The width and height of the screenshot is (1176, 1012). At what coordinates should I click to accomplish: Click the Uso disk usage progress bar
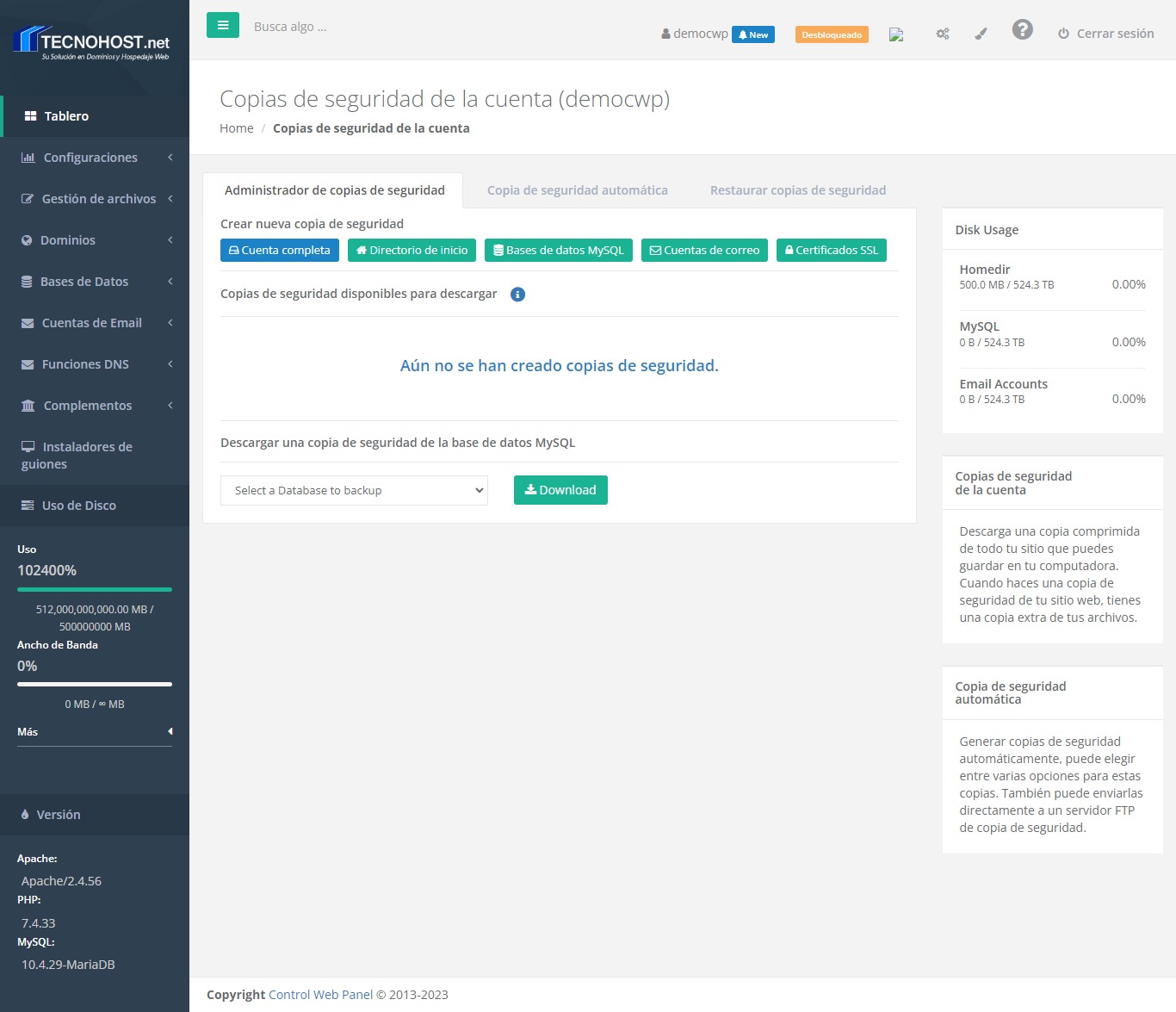[x=95, y=590]
